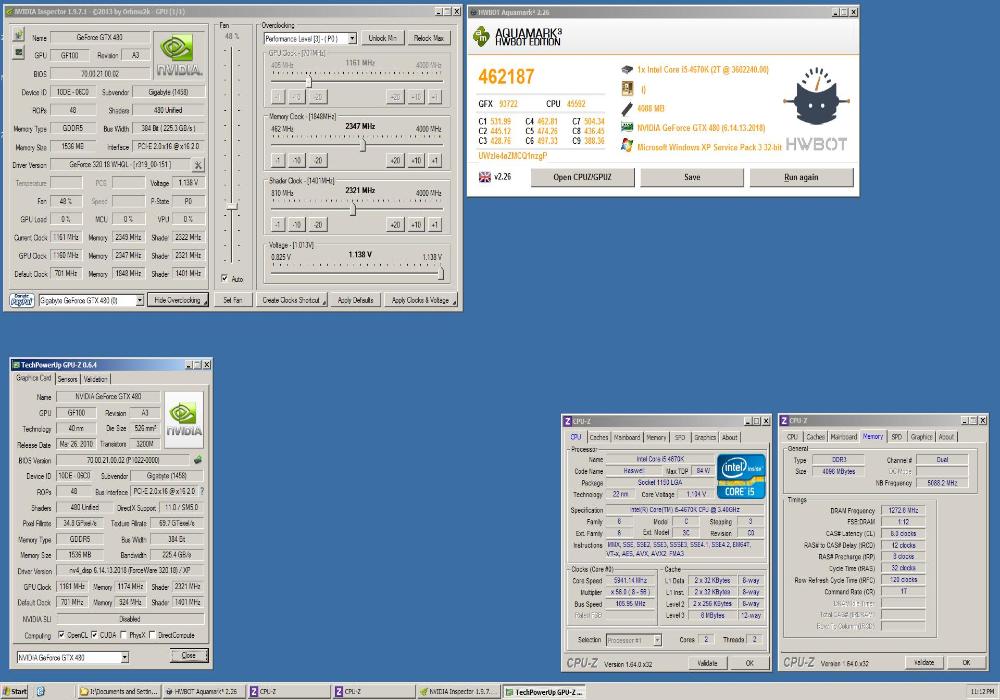The image size is (1000, 700).
Task: Click Relock Max button in Inspector
Action: [429, 38]
